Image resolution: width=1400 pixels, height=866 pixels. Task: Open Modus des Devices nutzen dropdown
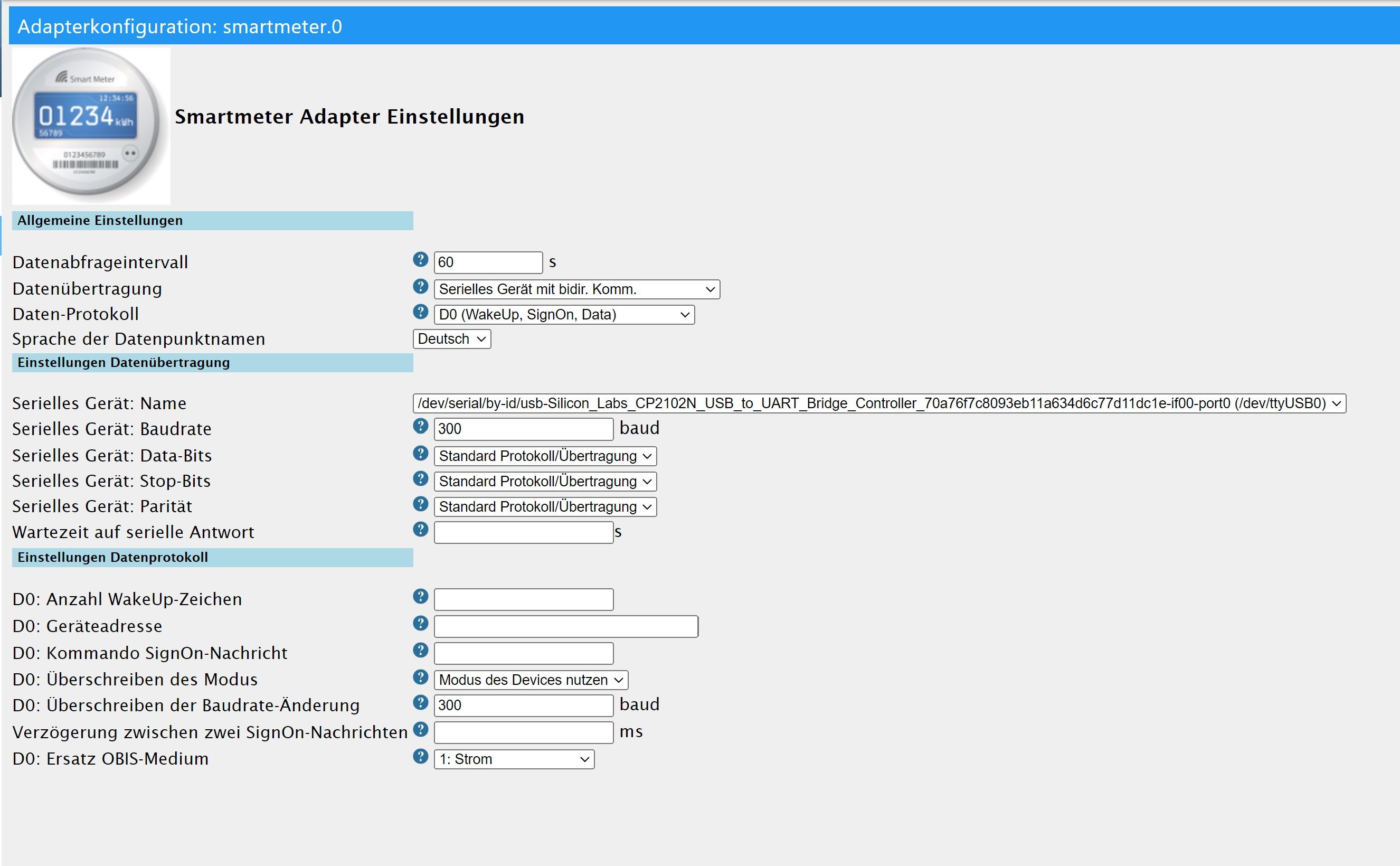(530, 680)
